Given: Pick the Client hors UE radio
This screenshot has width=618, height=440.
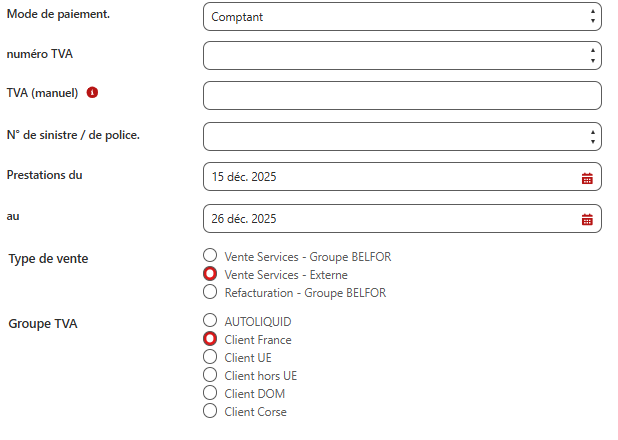Looking at the screenshot, I should (x=210, y=375).
